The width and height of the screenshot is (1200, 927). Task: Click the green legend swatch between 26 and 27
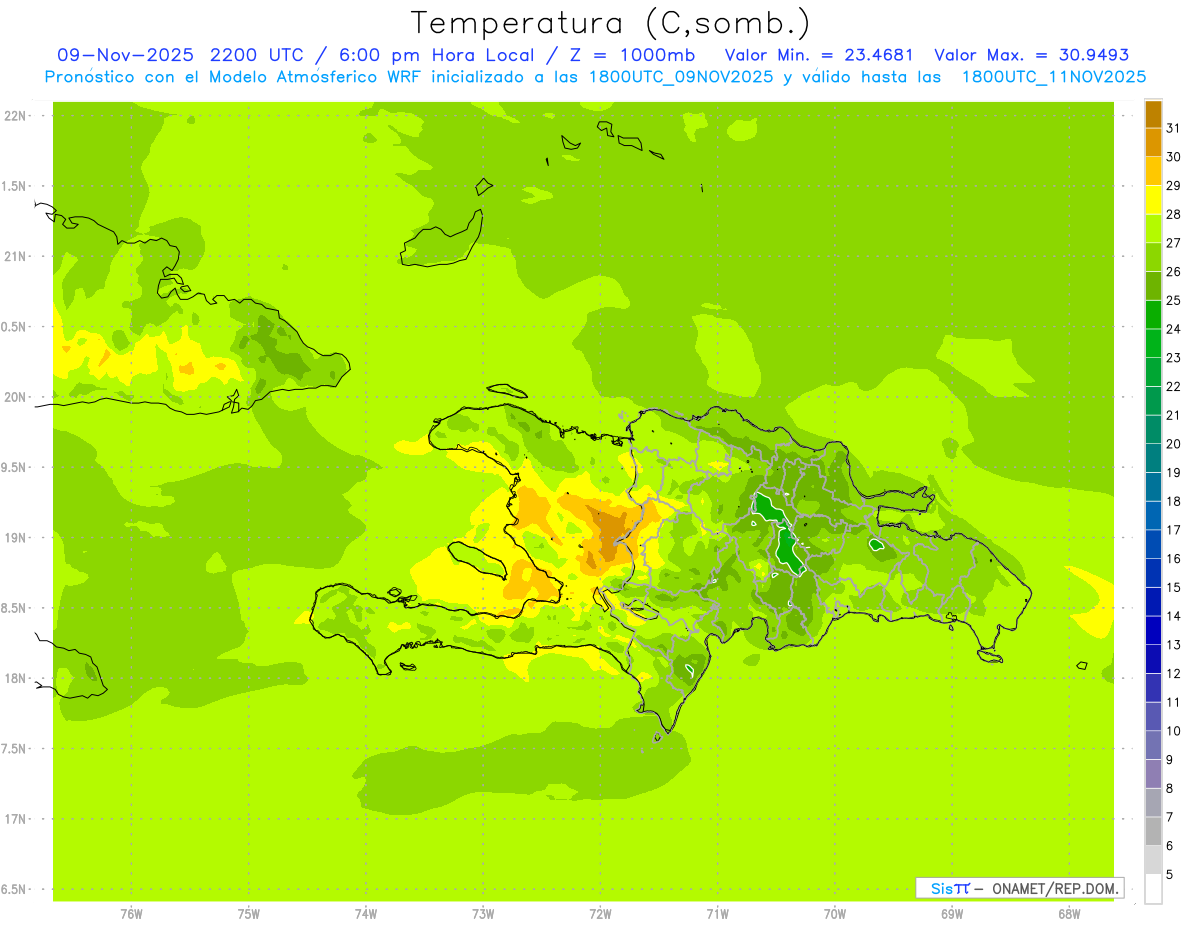(x=1153, y=257)
